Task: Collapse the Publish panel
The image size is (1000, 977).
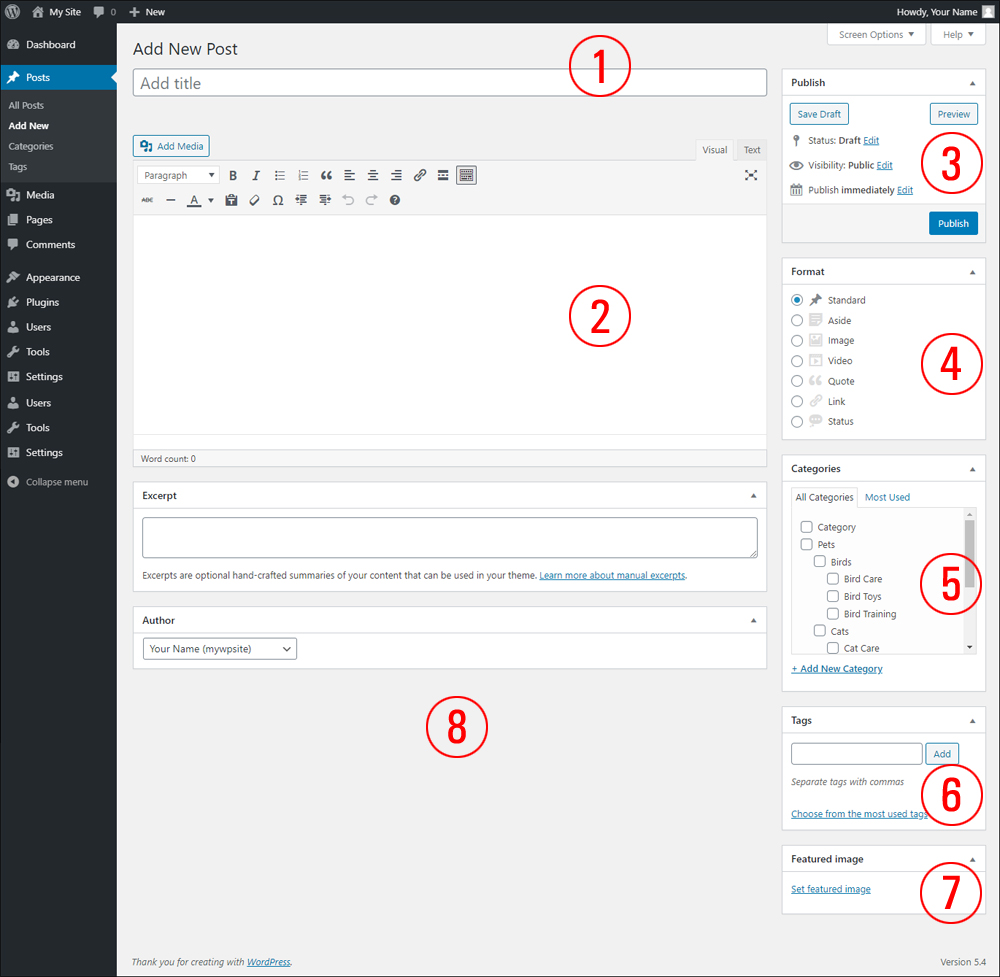Action: tap(973, 83)
